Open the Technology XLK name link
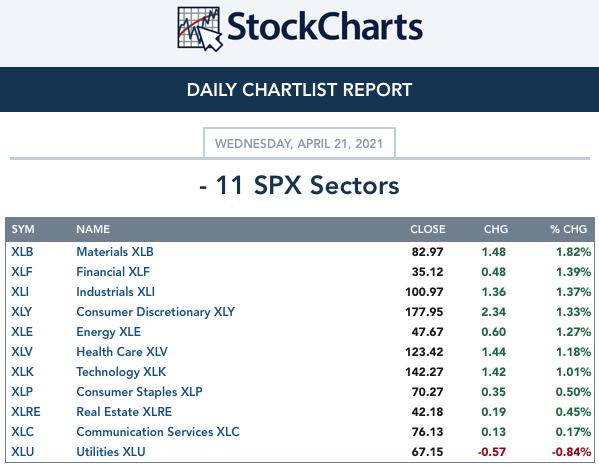The height and width of the screenshot is (467, 599). pyautogui.click(x=121, y=372)
